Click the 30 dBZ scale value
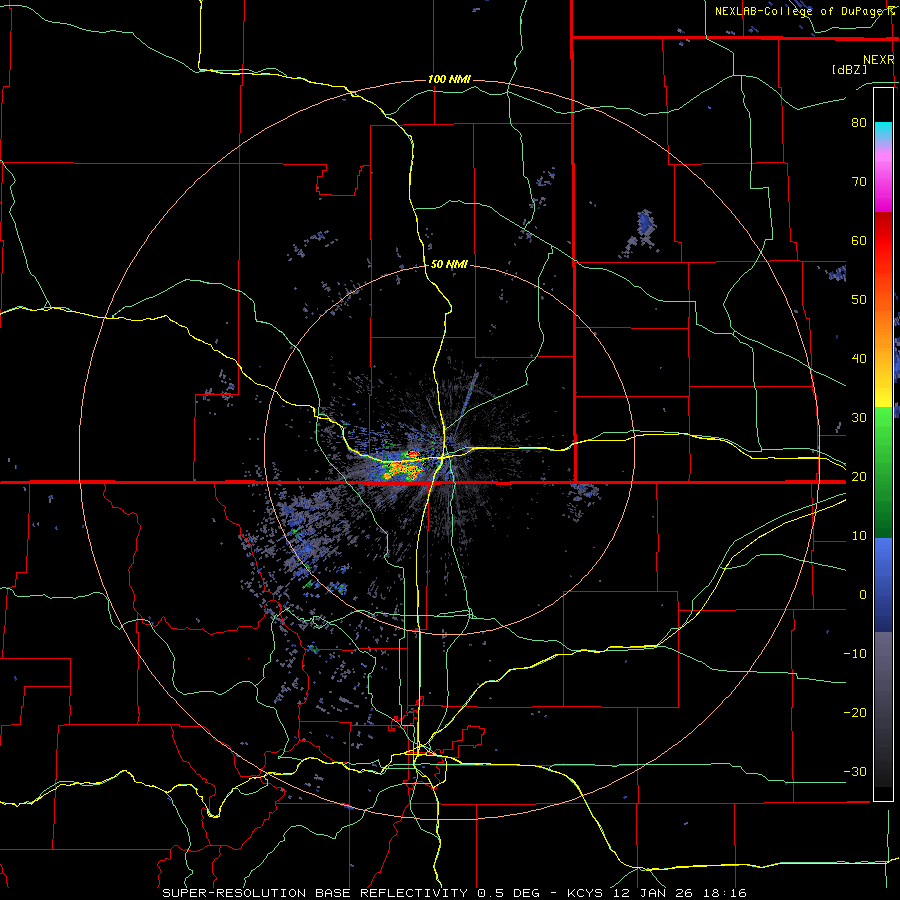Screen dimensions: 900x900 coord(859,418)
